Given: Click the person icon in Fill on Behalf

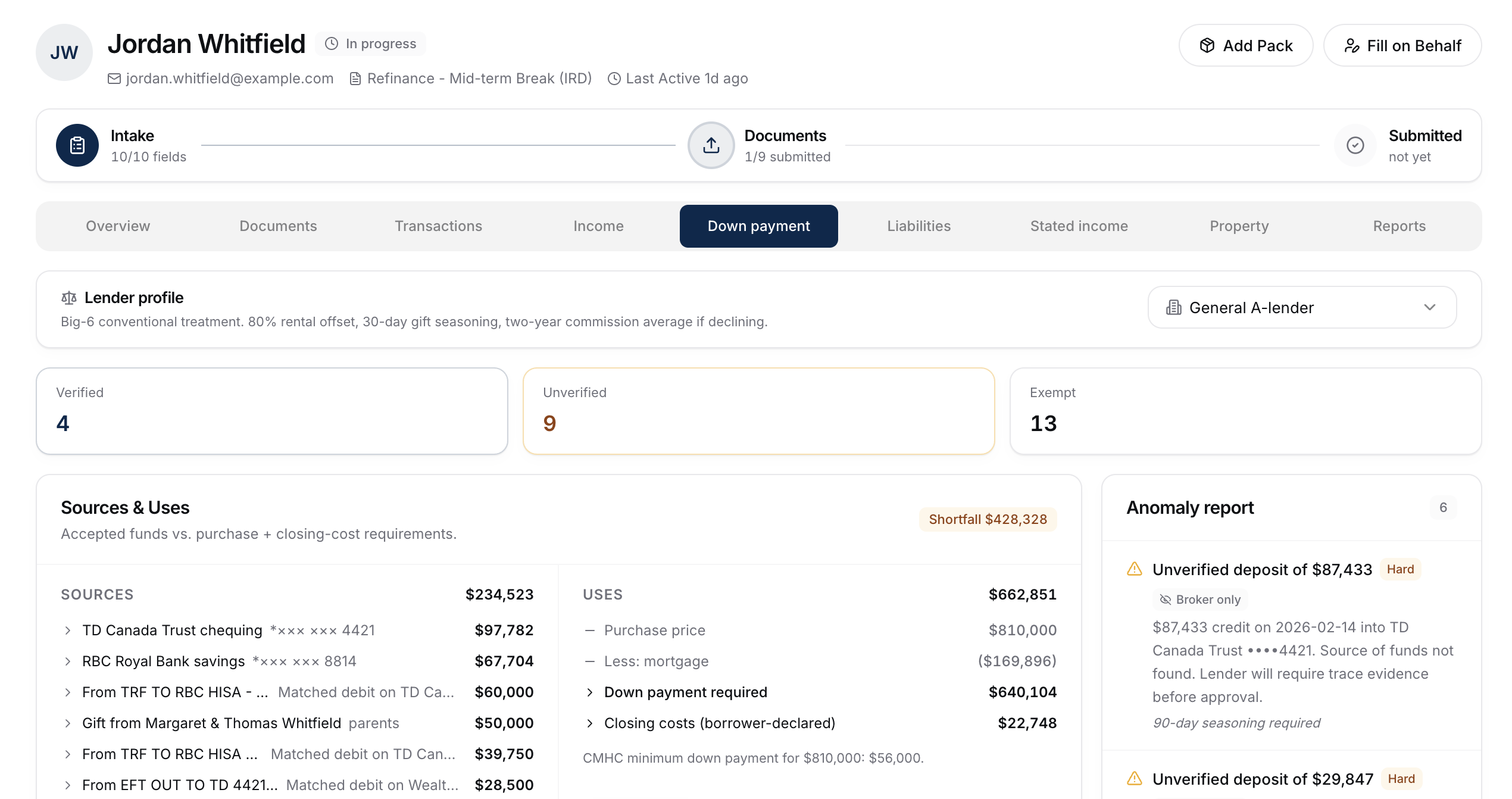Looking at the screenshot, I should point(1352,46).
